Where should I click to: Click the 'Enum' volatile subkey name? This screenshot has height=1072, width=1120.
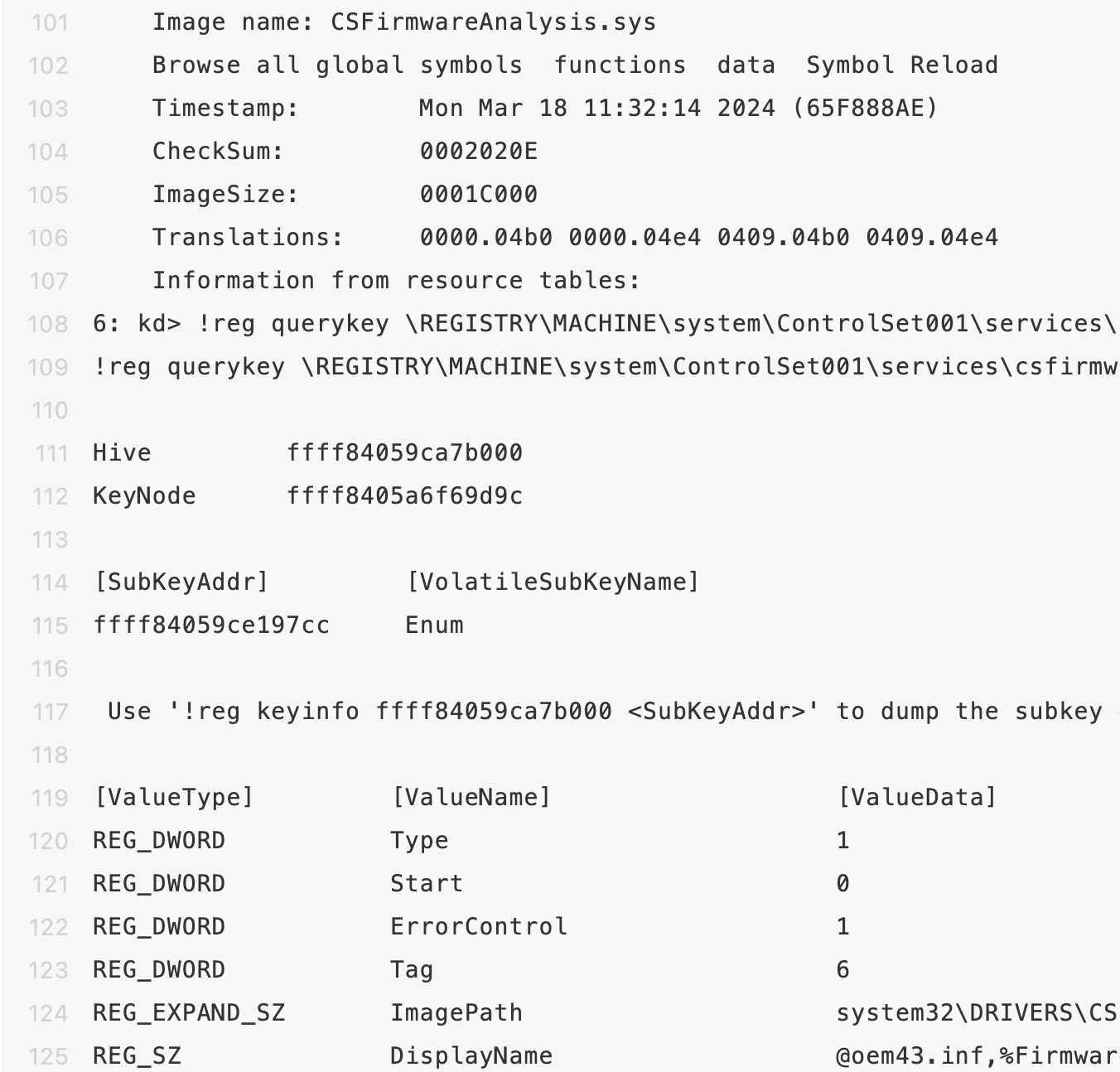point(434,625)
